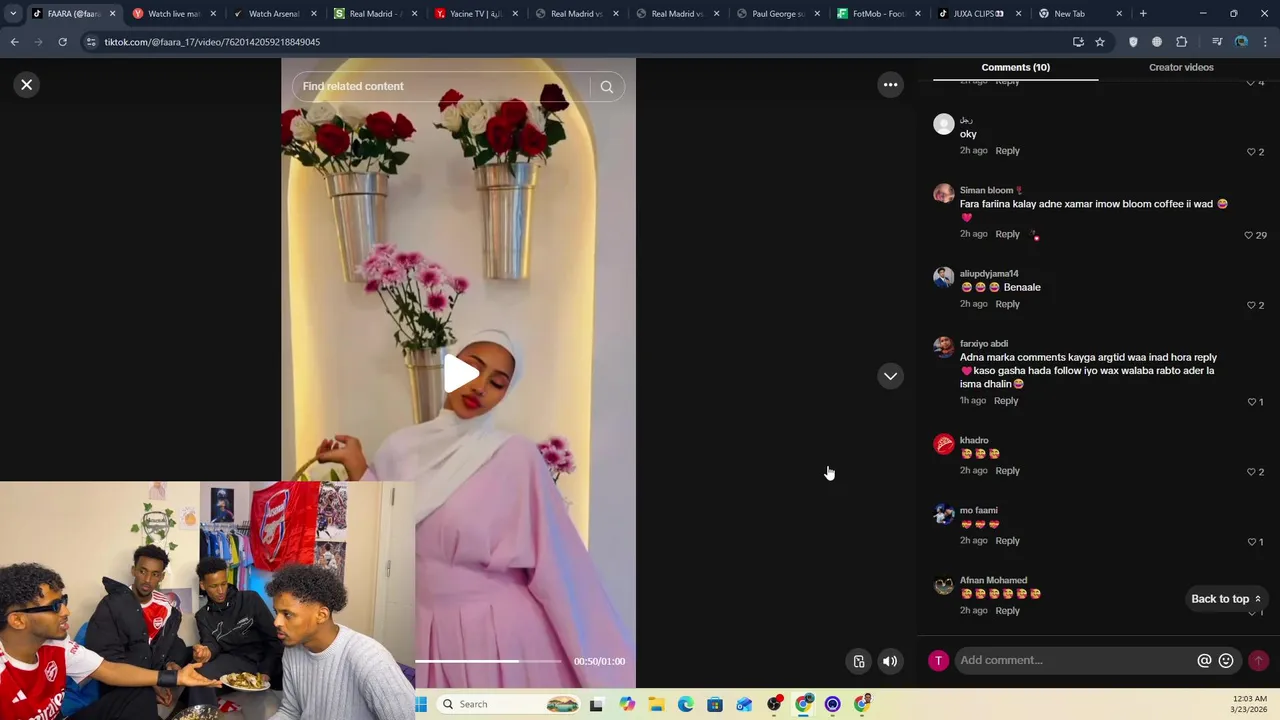
Task: Open Siman bloom's profile avatar
Action: pyautogui.click(x=944, y=194)
